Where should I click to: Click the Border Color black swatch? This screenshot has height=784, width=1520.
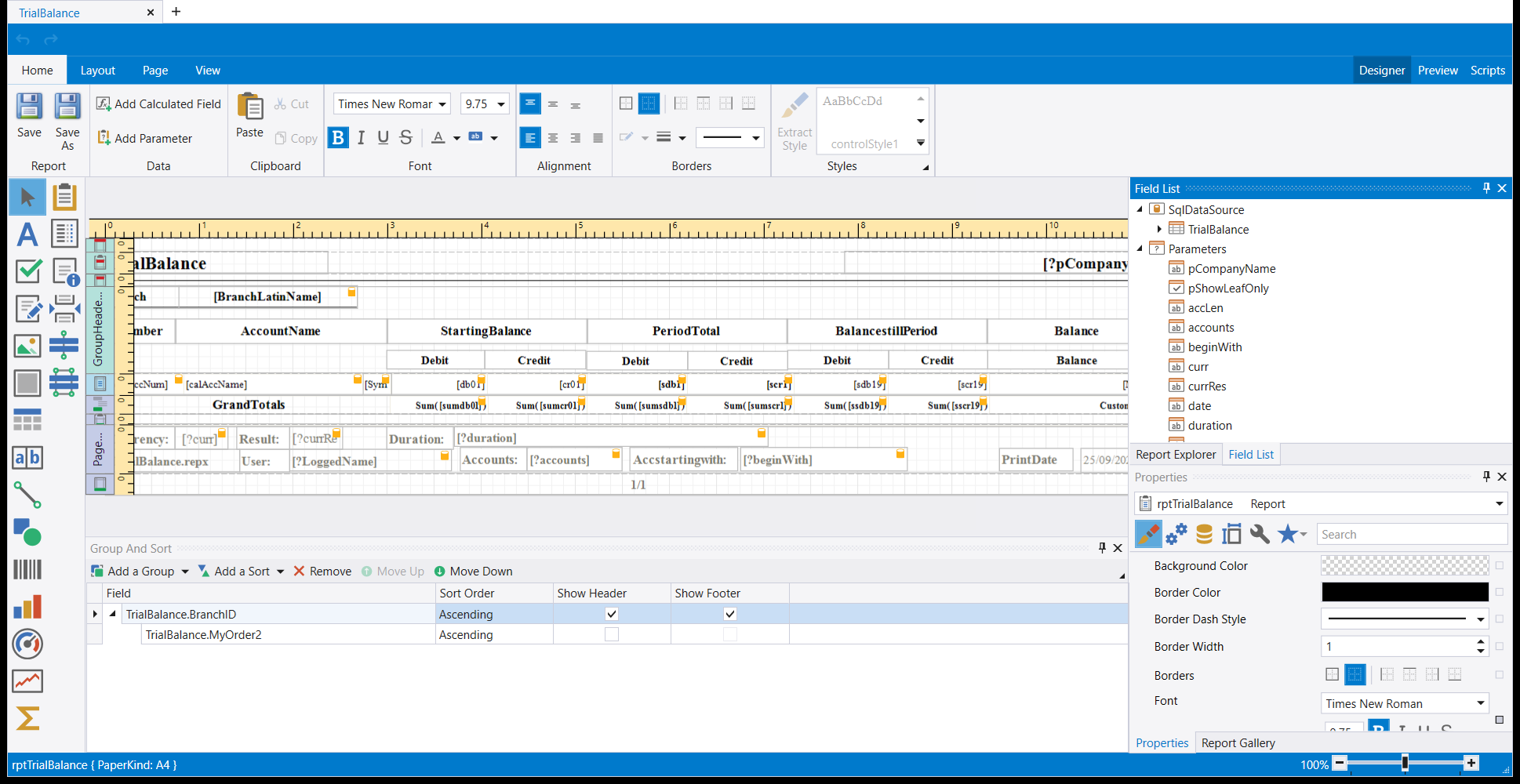click(x=1405, y=592)
